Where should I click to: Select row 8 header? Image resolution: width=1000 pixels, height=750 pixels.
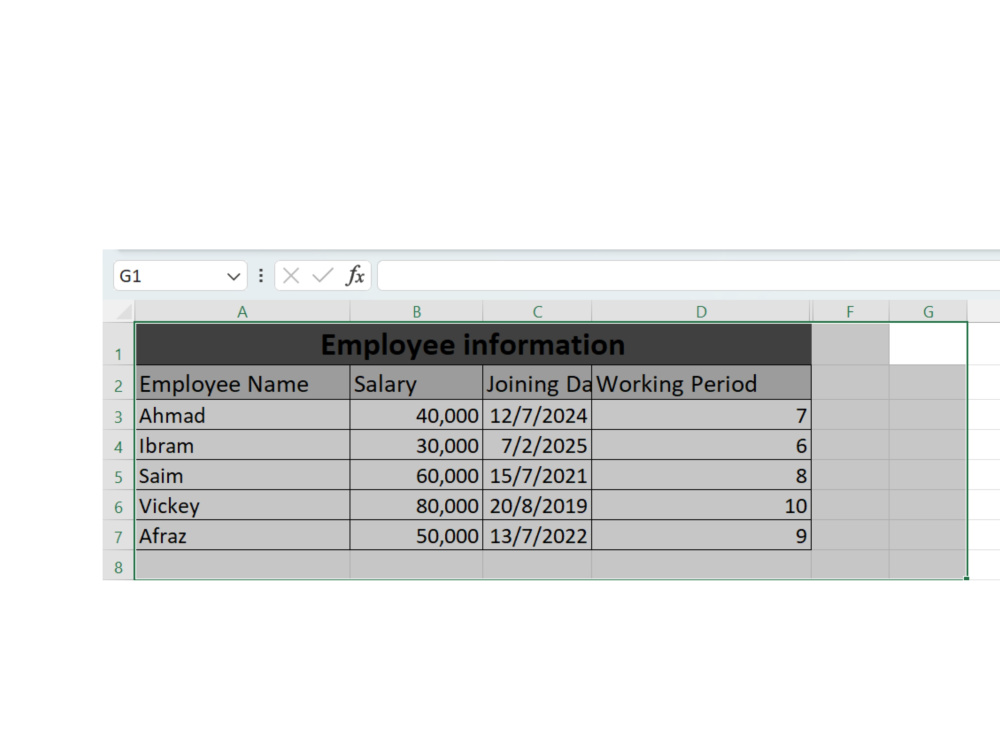119,565
